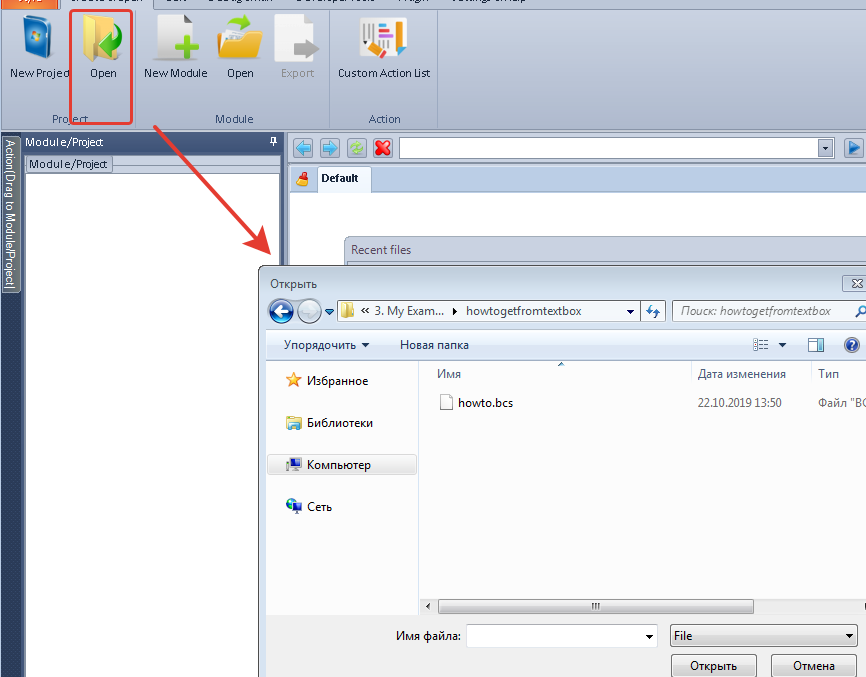This screenshot has width=866, height=677.
Task: Create a New Module
Action: click(x=176, y=47)
